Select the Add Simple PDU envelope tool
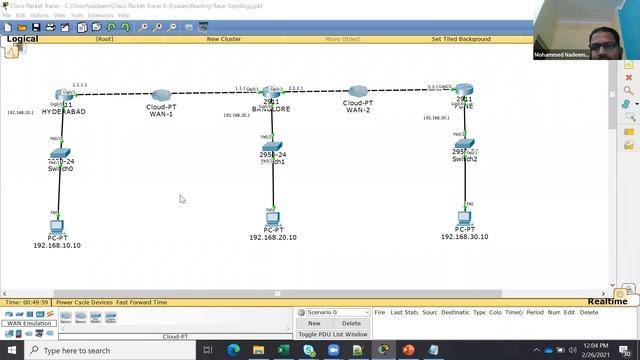Screen dimensions: 640x360 coord(629,132)
